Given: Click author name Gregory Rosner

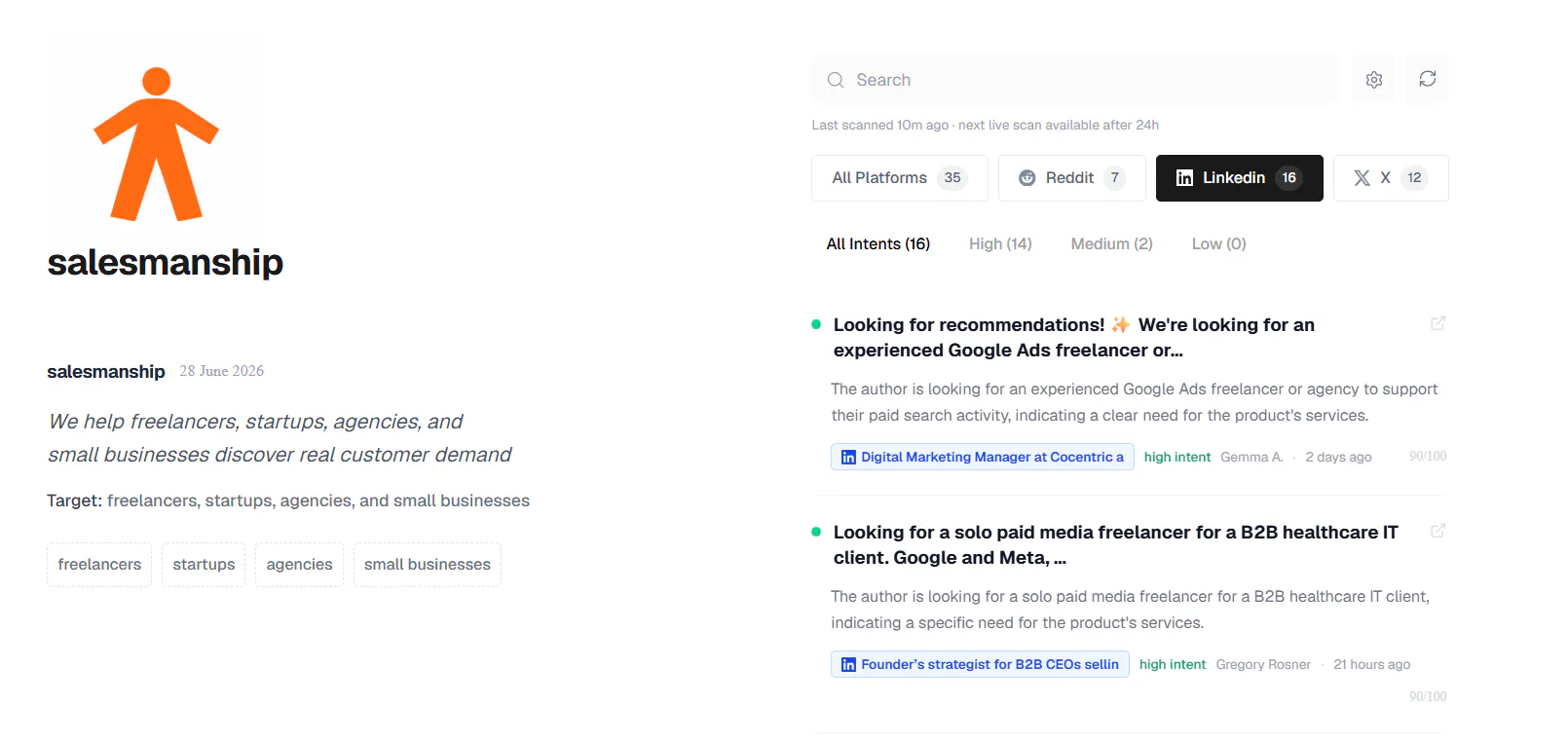Looking at the screenshot, I should [x=1263, y=664].
